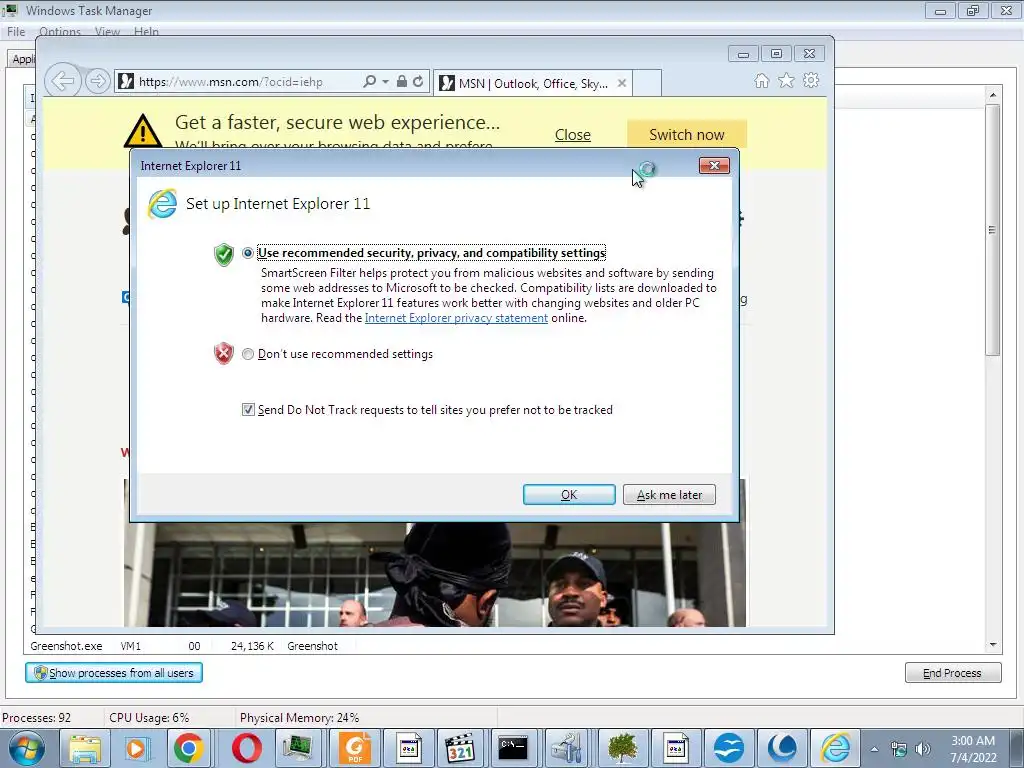Screen dimensions: 1024x768
Task: Click the search magnifier in the address bar
Action: [x=369, y=82]
